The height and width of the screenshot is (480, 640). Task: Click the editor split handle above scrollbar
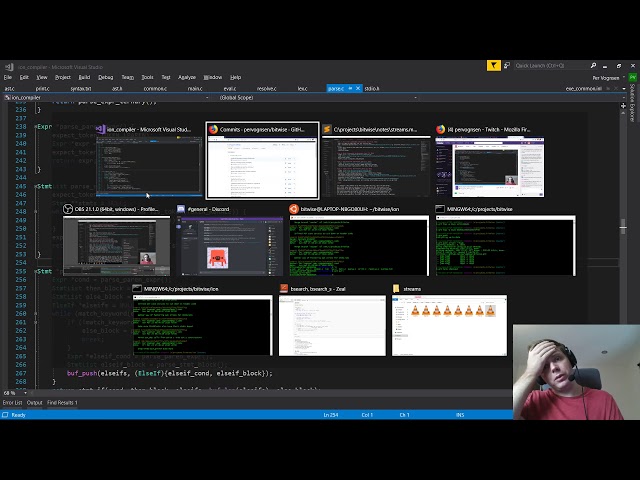click(x=623, y=105)
